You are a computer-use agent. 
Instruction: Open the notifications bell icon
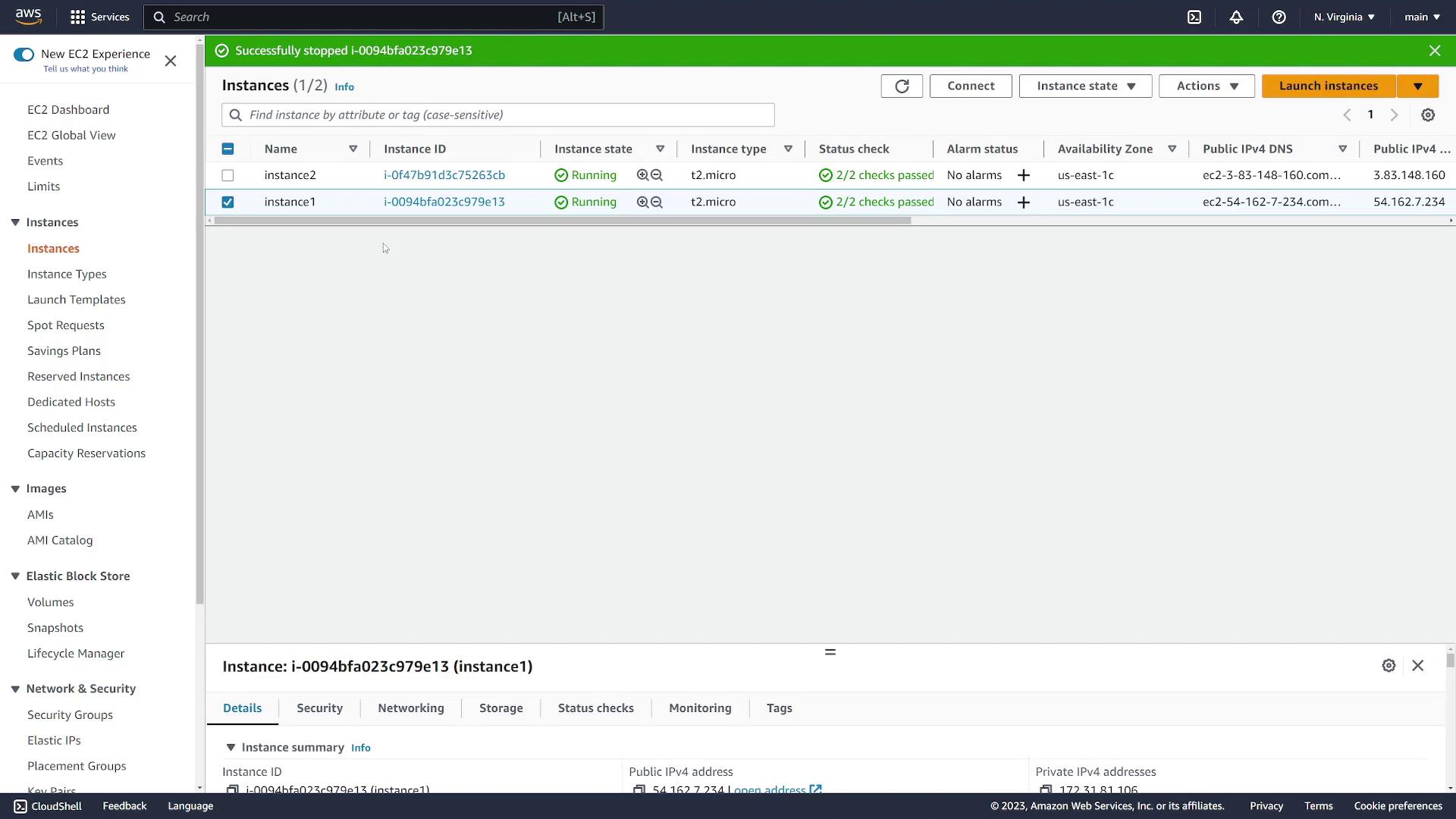click(x=1236, y=17)
